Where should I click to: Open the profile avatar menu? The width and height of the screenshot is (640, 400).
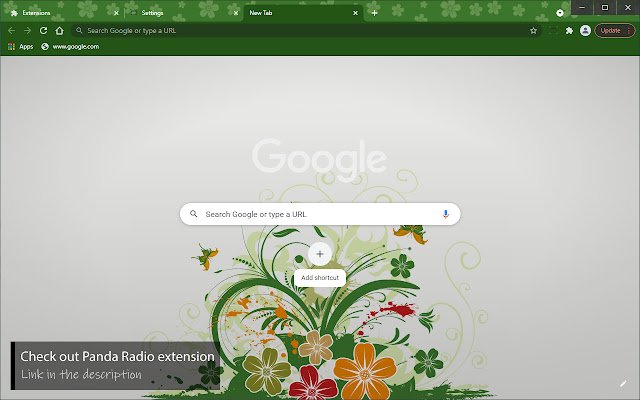pyautogui.click(x=585, y=31)
